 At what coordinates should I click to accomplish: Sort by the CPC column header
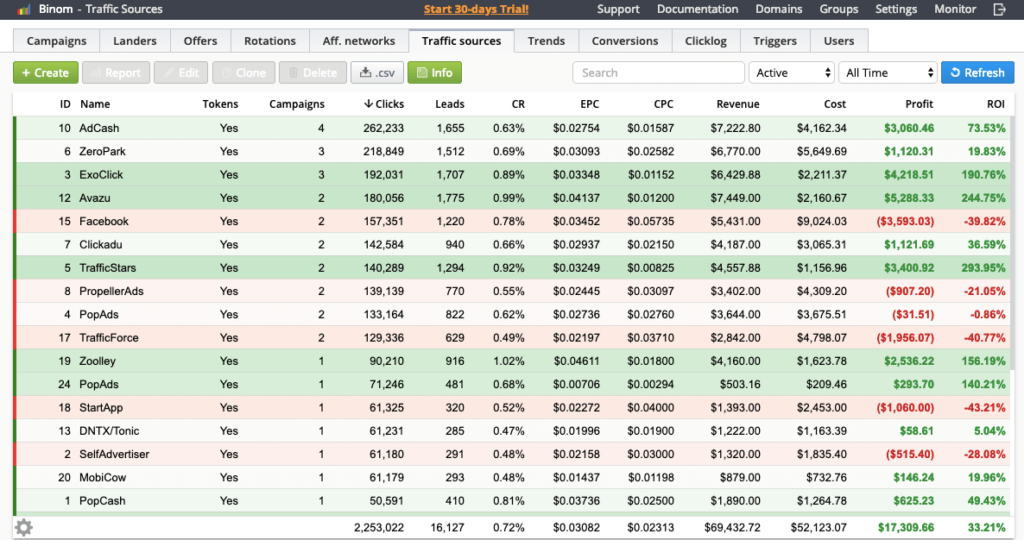(x=664, y=104)
